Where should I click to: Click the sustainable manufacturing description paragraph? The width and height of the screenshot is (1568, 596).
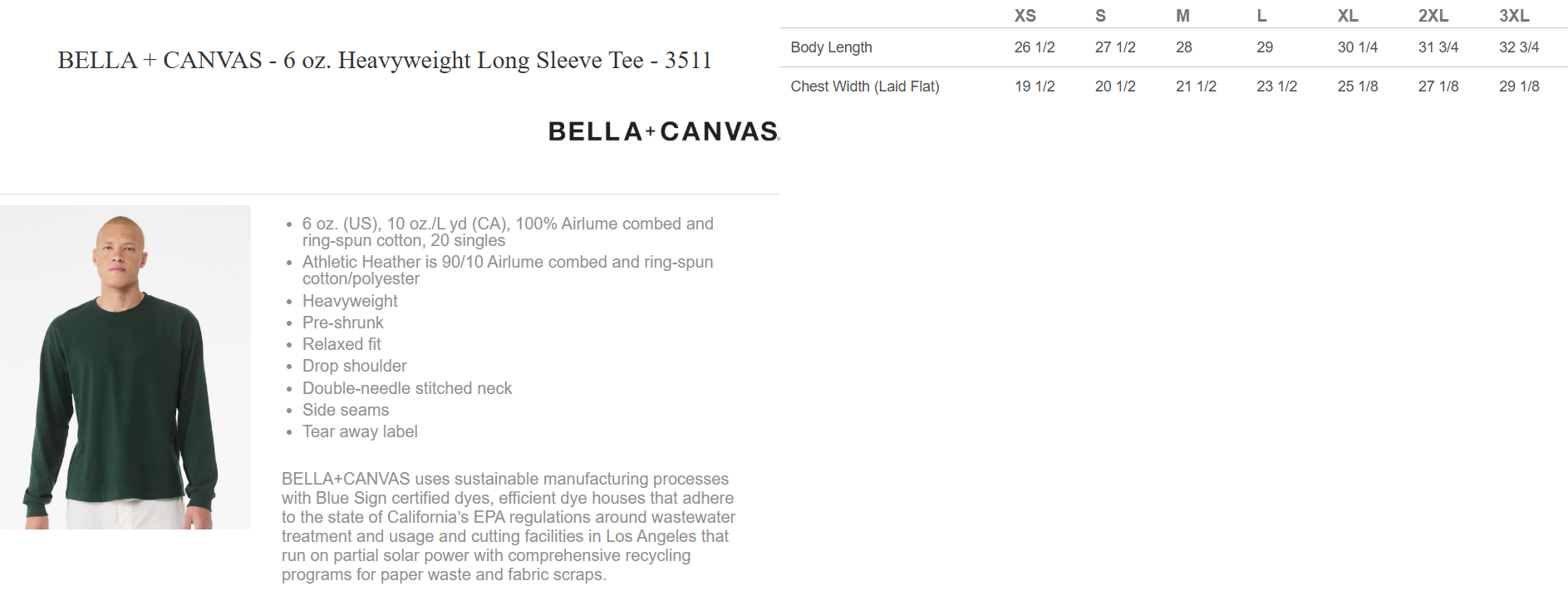(508, 526)
